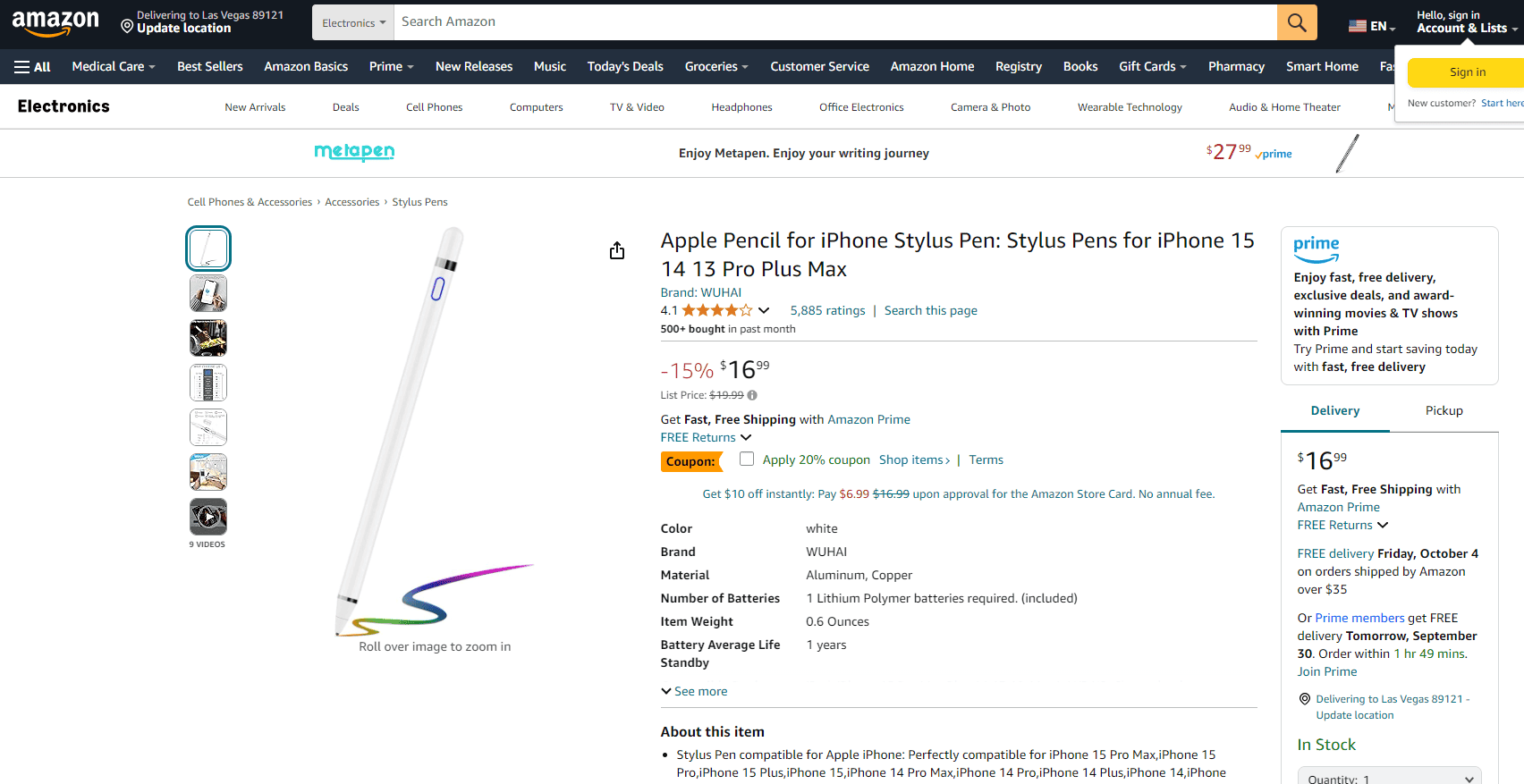This screenshot has width=1524, height=784.
Task: Open the 9 videos thumbnail
Action: (208, 517)
